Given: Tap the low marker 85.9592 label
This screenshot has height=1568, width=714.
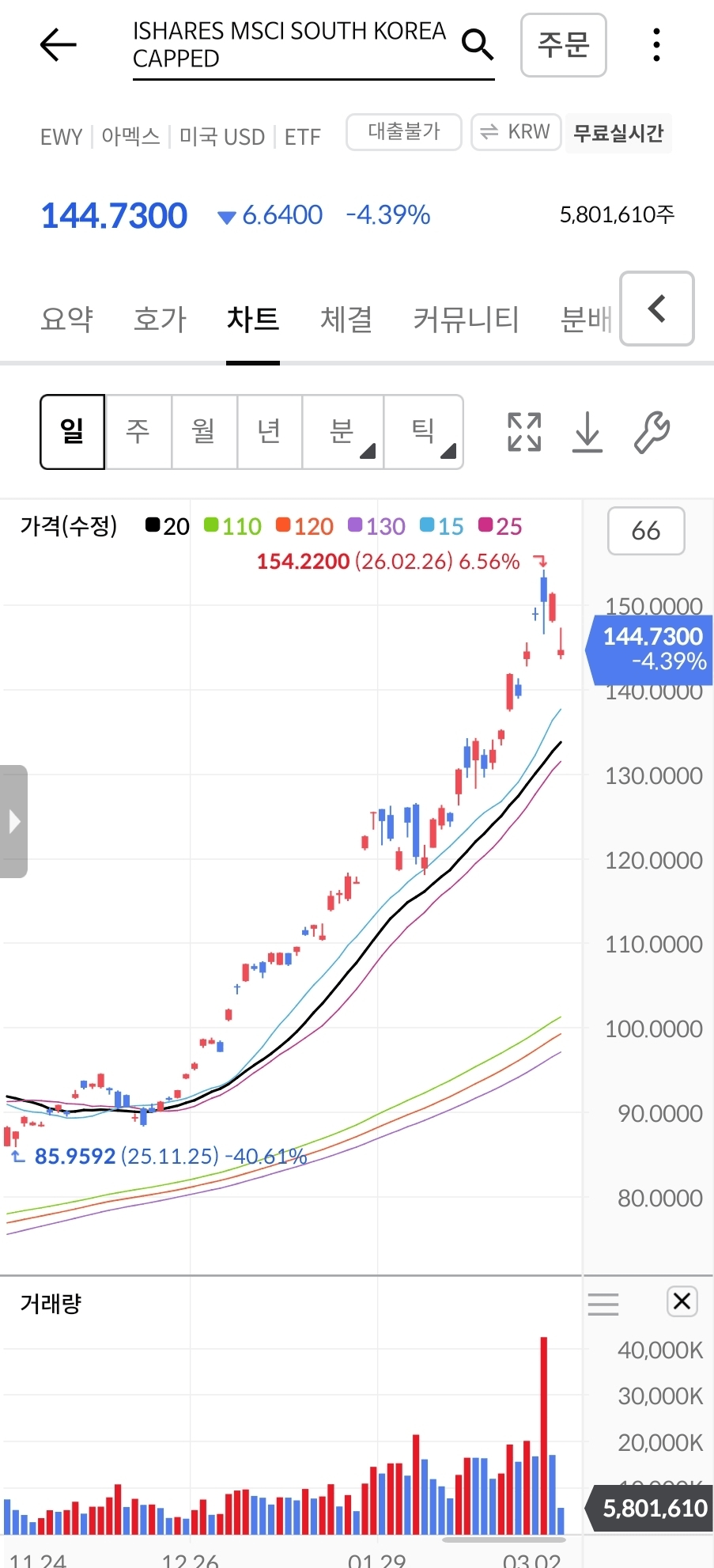Looking at the screenshot, I should click(170, 1157).
